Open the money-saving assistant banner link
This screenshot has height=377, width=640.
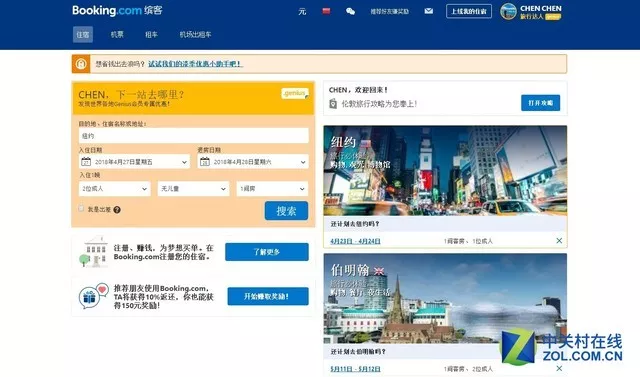pos(195,64)
